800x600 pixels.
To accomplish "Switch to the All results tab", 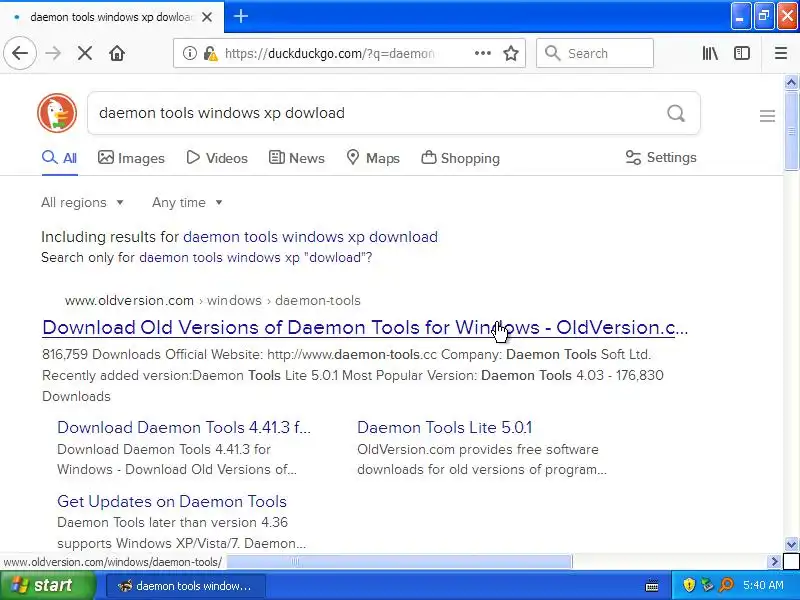I will pyautogui.click(x=60, y=158).
